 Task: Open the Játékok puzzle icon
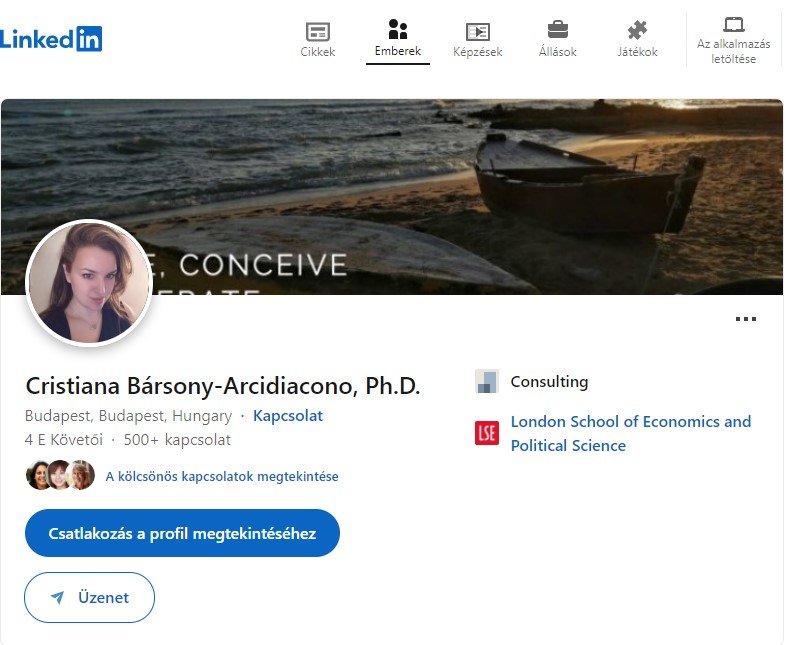coord(637,30)
